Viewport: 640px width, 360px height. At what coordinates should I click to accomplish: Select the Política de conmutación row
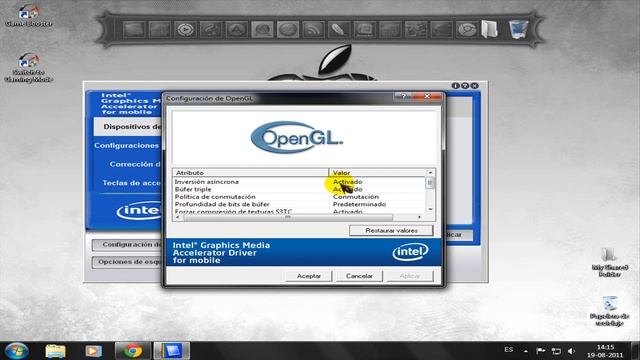[299, 197]
